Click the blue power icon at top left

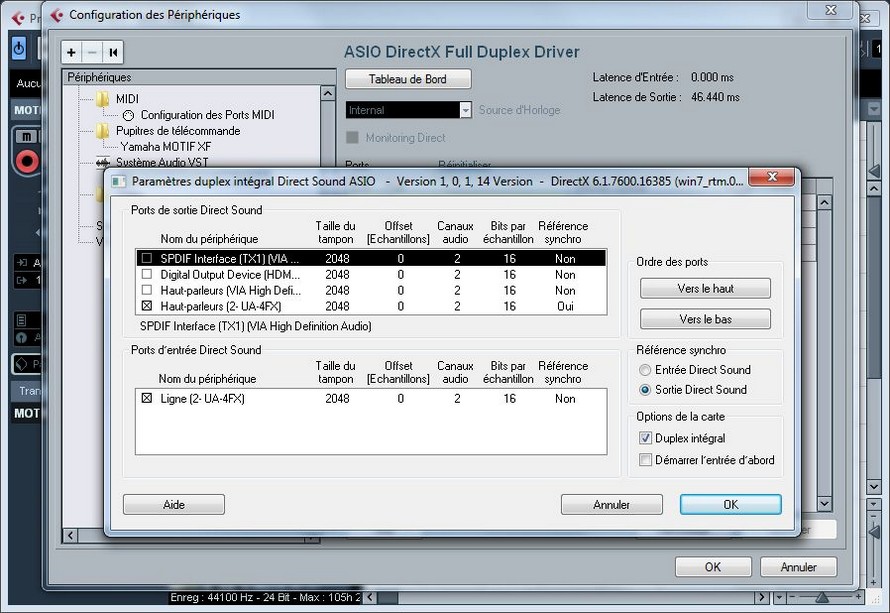coord(19,48)
